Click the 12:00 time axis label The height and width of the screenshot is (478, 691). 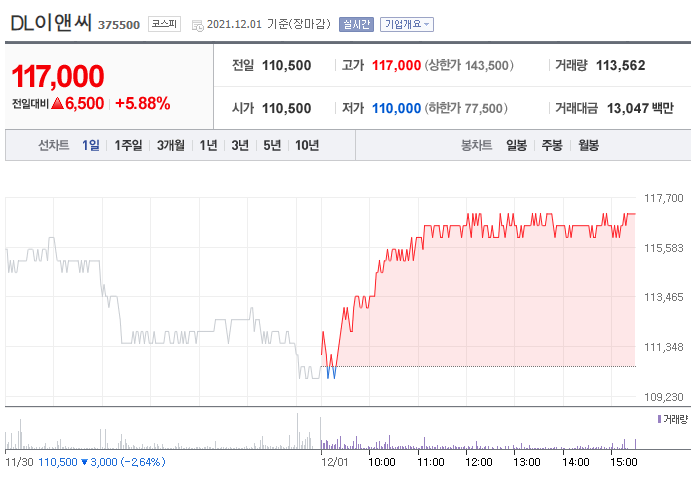[479, 462]
